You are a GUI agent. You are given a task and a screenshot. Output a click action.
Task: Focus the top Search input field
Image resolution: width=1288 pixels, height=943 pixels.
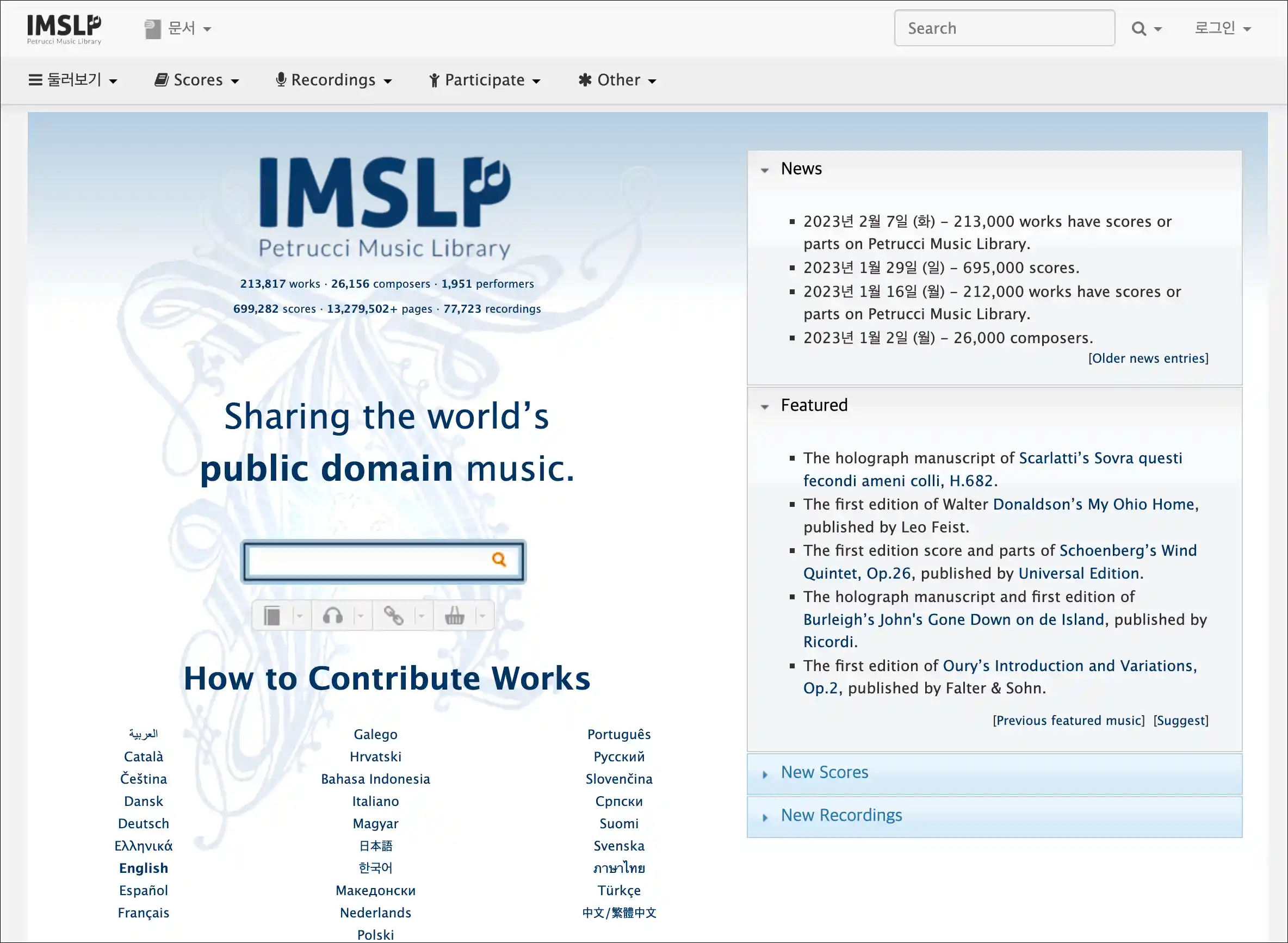(x=1004, y=28)
